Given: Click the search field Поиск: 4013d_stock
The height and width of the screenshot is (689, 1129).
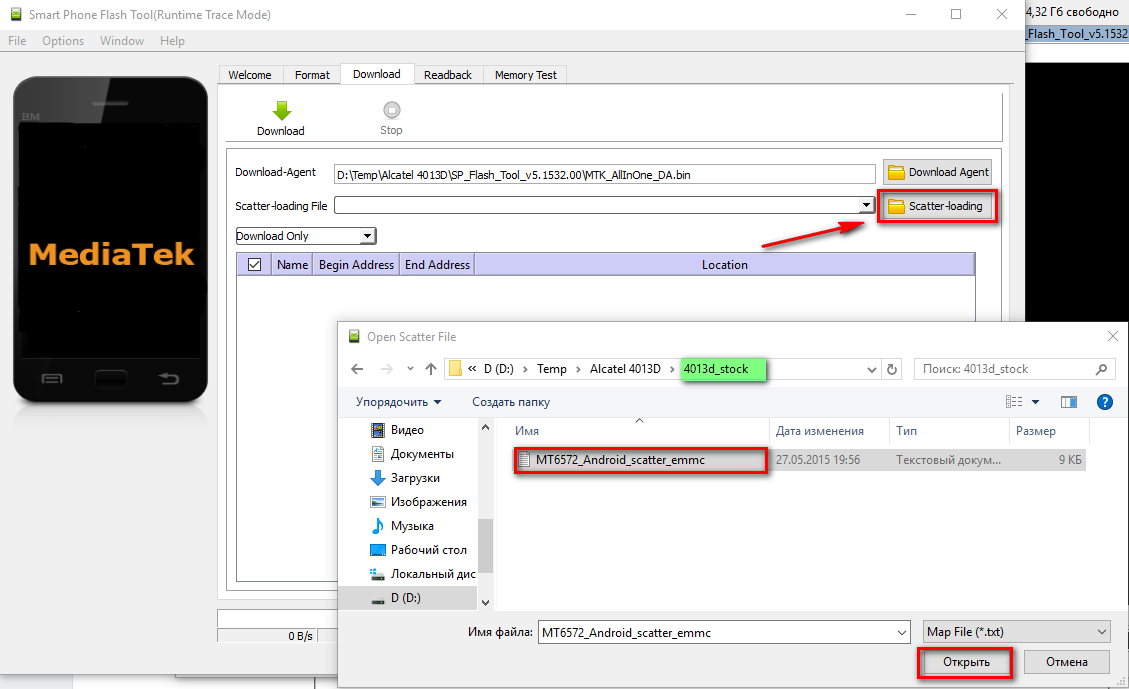Looking at the screenshot, I should [1010, 369].
